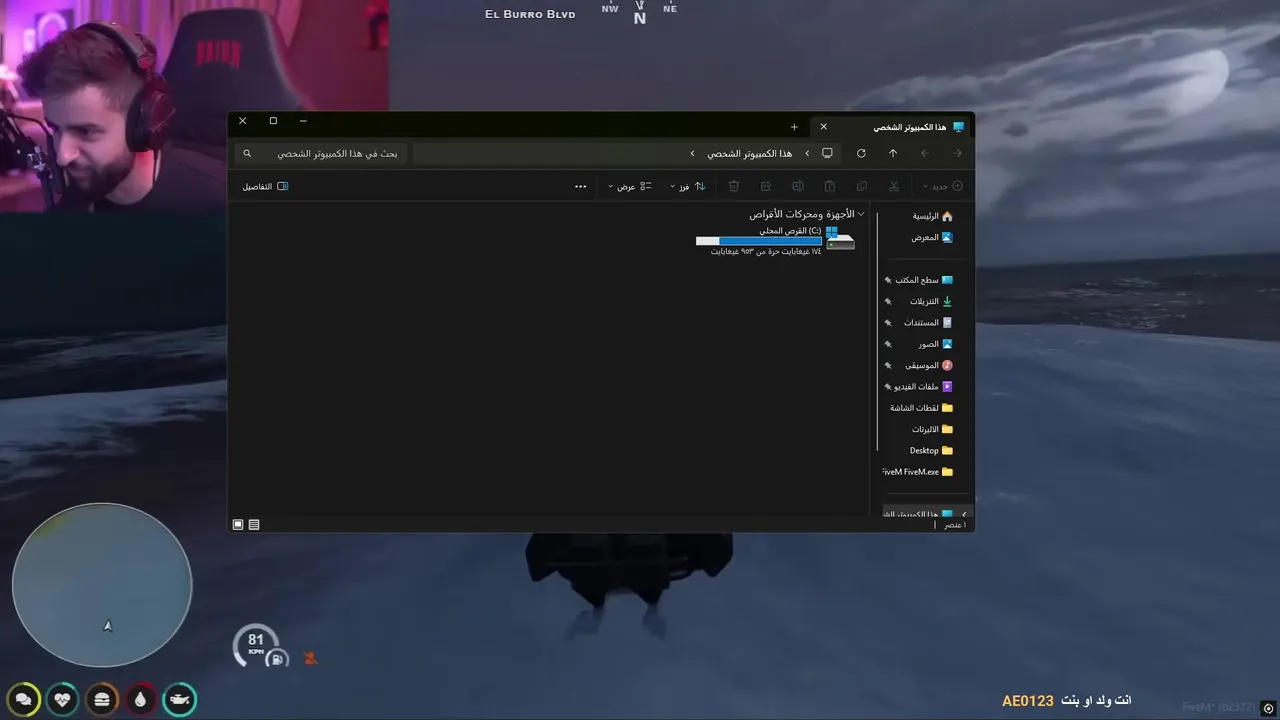The width and height of the screenshot is (1280, 720).
Task: Open 'لقطات الشاشة' folder in the sidebar
Action: tap(921, 408)
